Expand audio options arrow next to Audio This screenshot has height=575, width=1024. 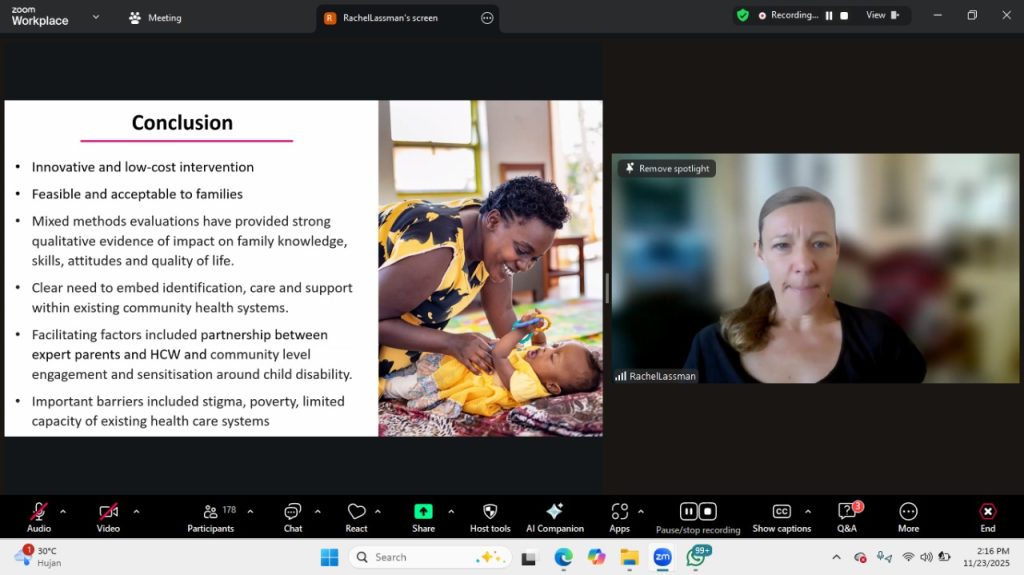pos(63,511)
